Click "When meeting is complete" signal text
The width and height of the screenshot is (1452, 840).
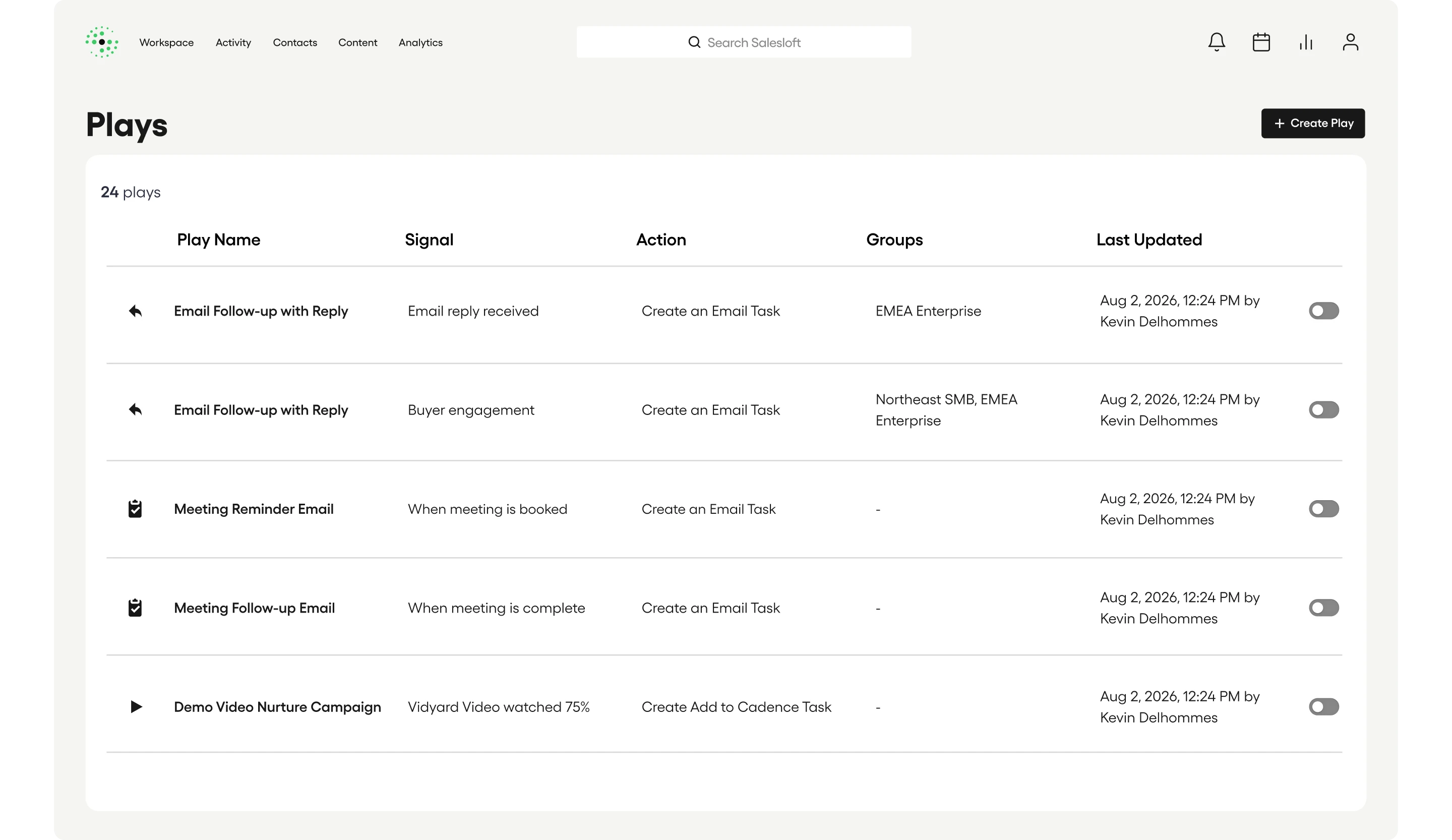(x=496, y=608)
